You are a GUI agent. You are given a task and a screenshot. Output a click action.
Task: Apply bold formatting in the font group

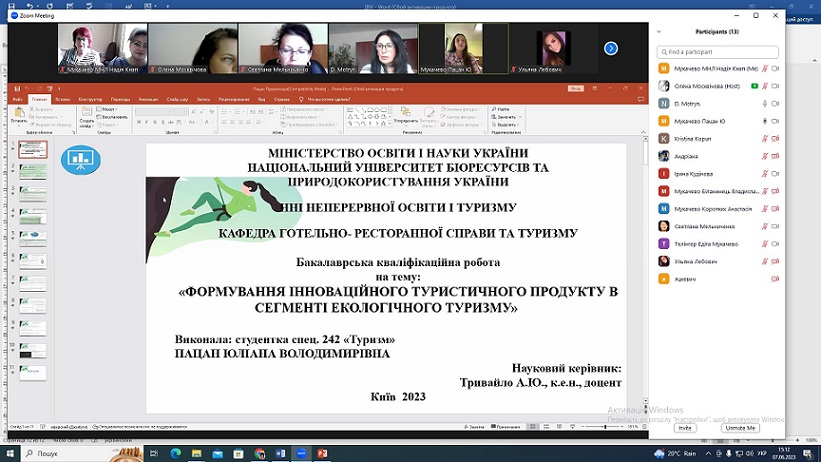click(139, 122)
